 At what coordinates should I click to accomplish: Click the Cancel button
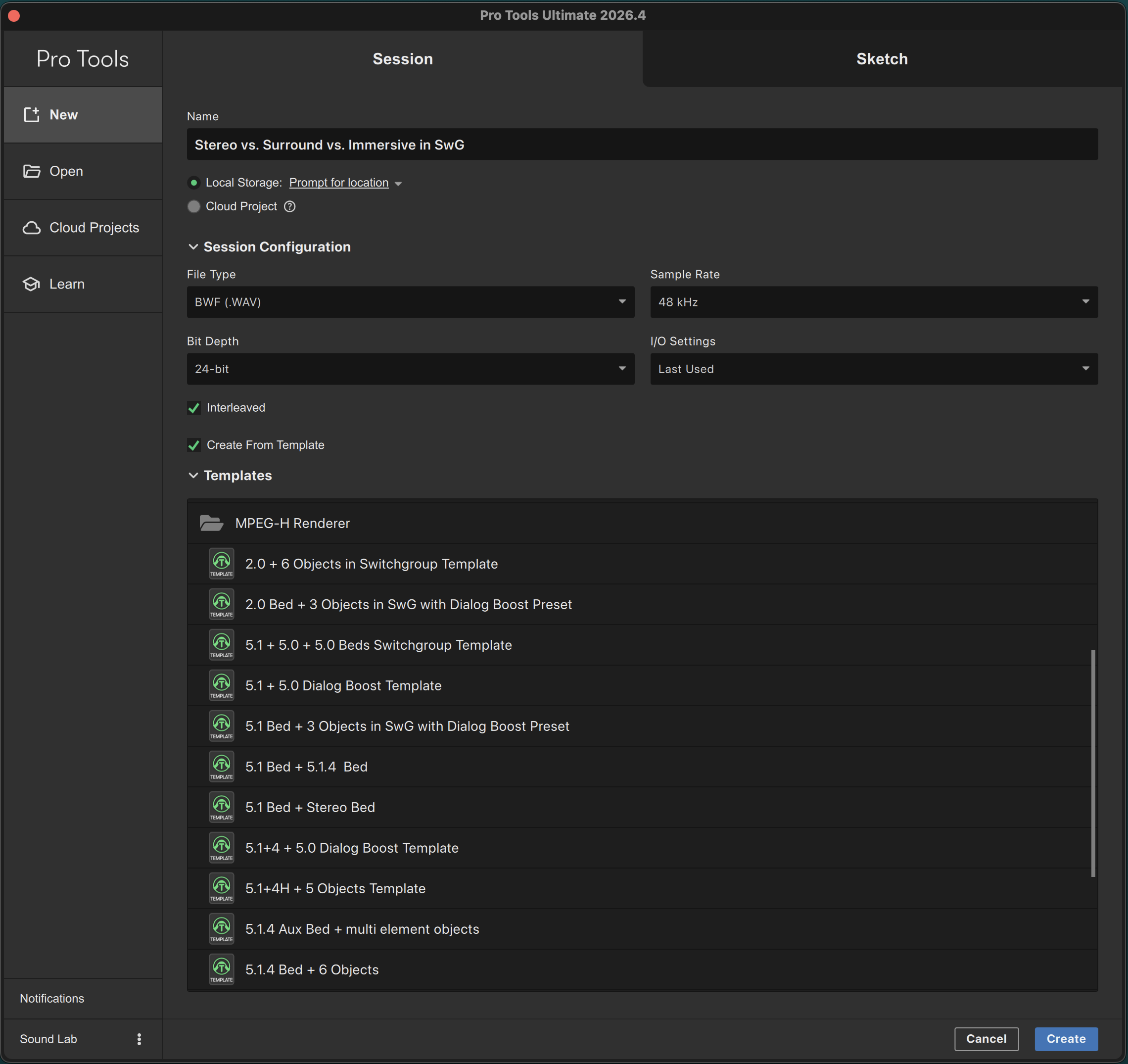[x=986, y=1039]
